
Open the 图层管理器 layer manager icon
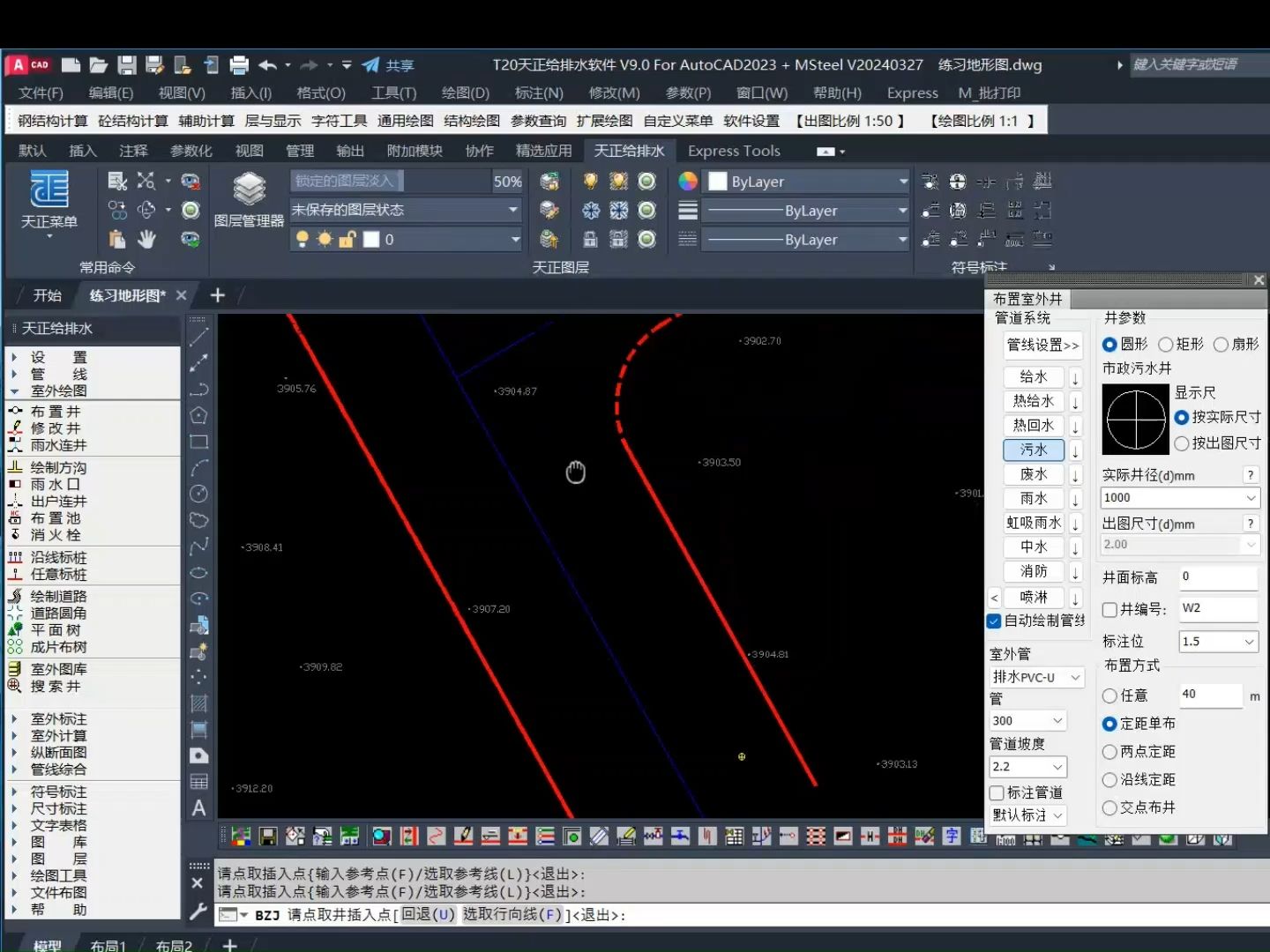(x=249, y=188)
